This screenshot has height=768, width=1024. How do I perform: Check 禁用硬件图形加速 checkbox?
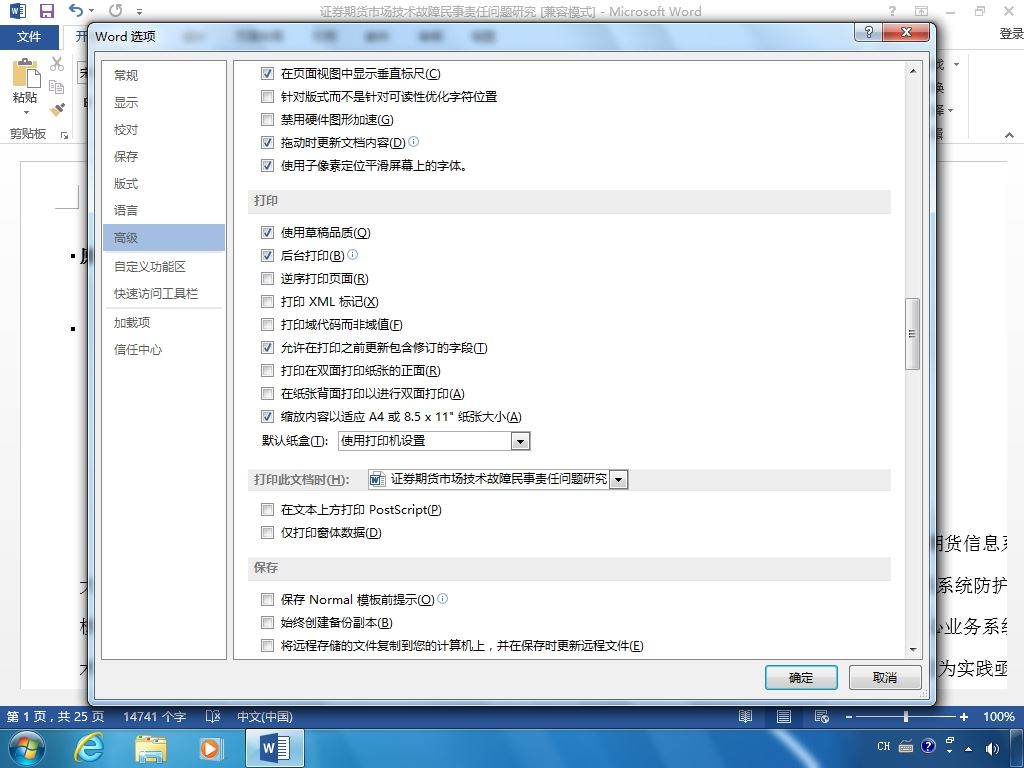(x=267, y=120)
